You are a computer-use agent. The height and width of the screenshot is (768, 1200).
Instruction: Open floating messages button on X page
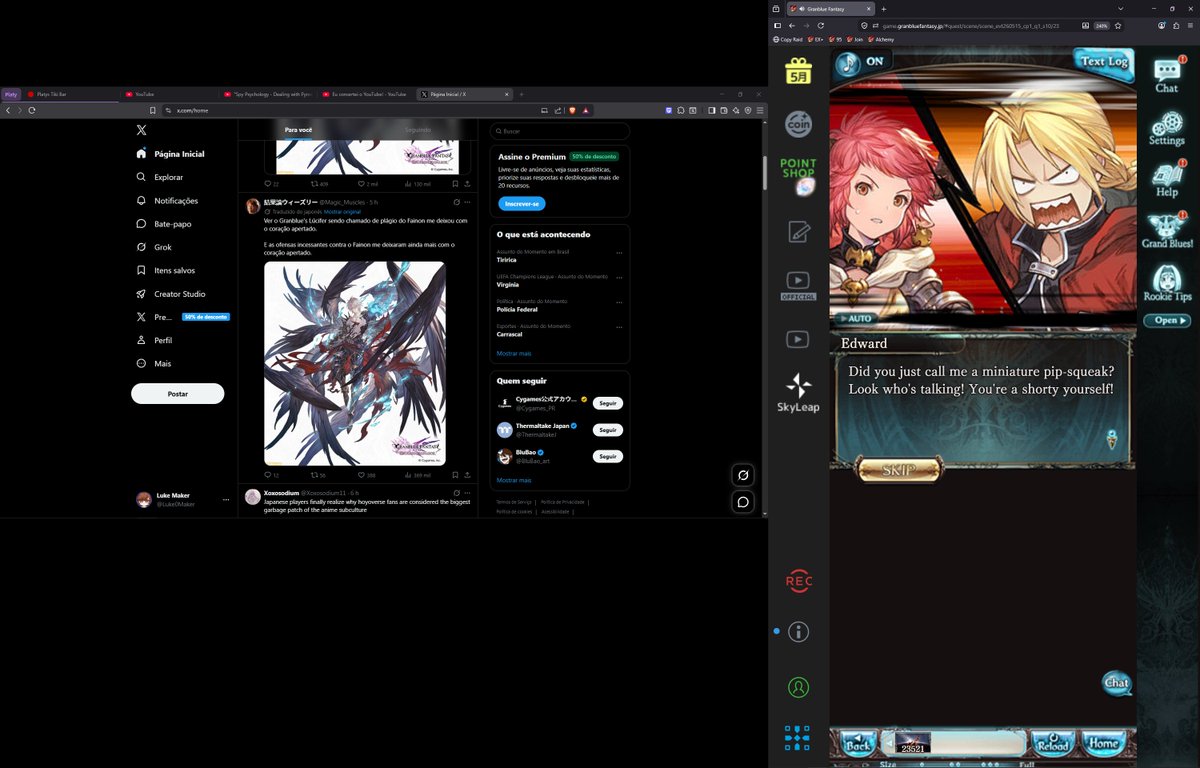(743, 502)
